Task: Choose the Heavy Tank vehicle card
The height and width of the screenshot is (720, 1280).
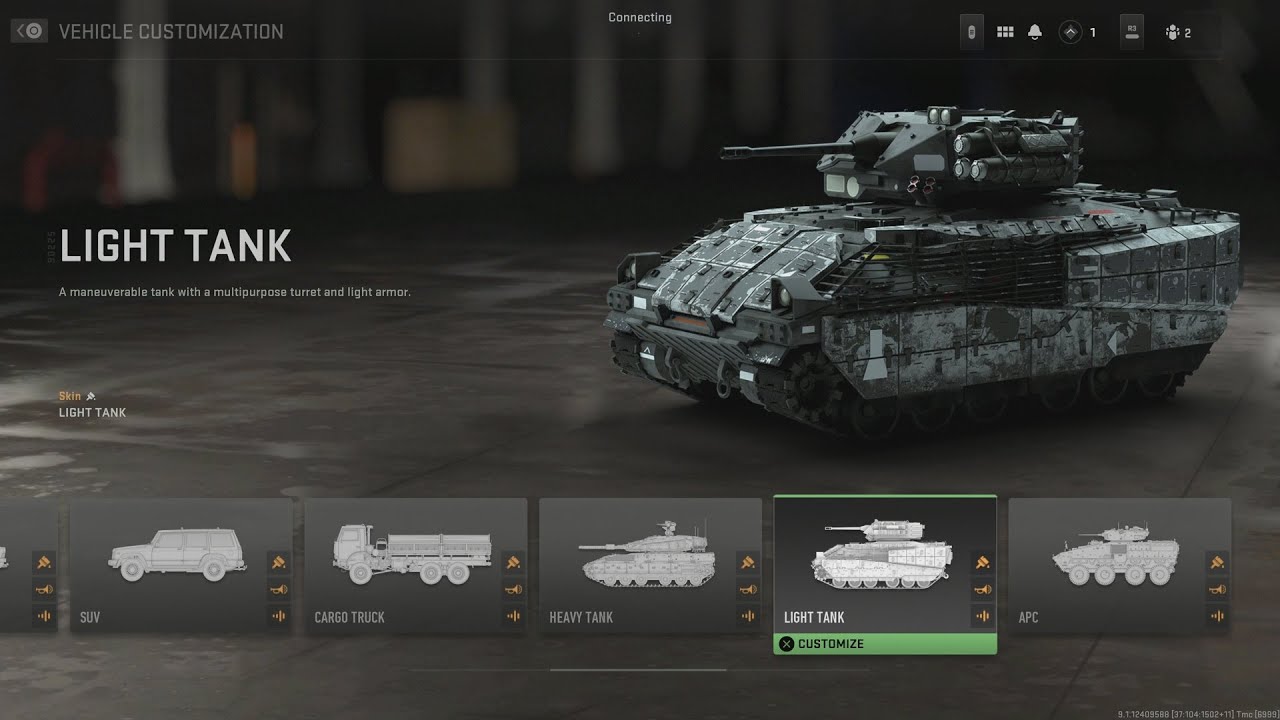Action: [x=651, y=566]
